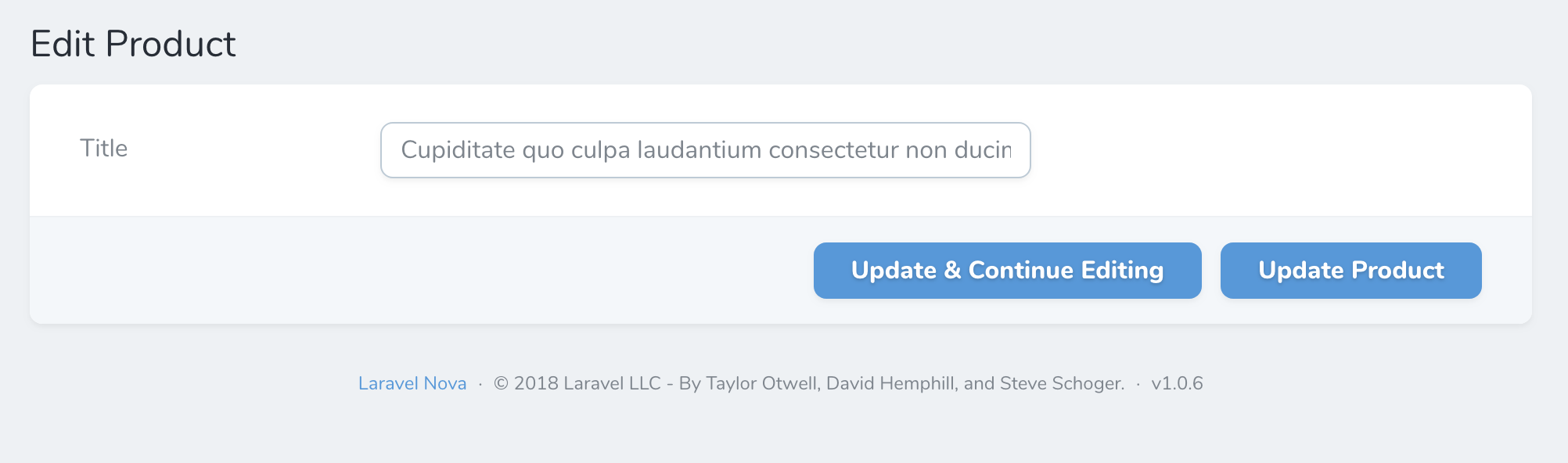1568x463 pixels.
Task: Click the Edit Product heading
Action: 133,43
